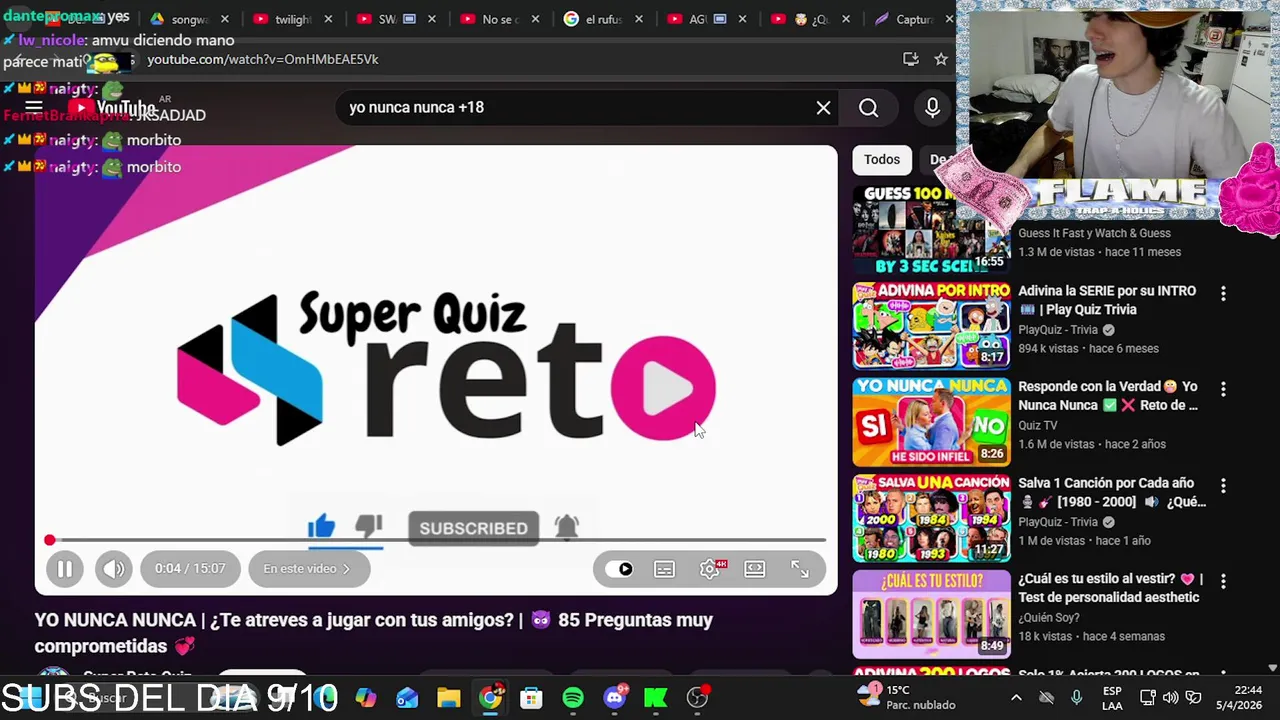1280x720 pixels.
Task: Switch to the 'AG' YouTube tab
Action: click(707, 19)
